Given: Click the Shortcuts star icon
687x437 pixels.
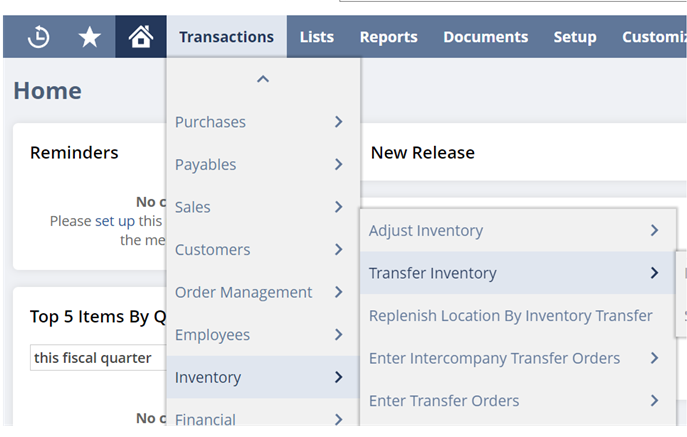Looking at the screenshot, I should [x=90, y=37].
